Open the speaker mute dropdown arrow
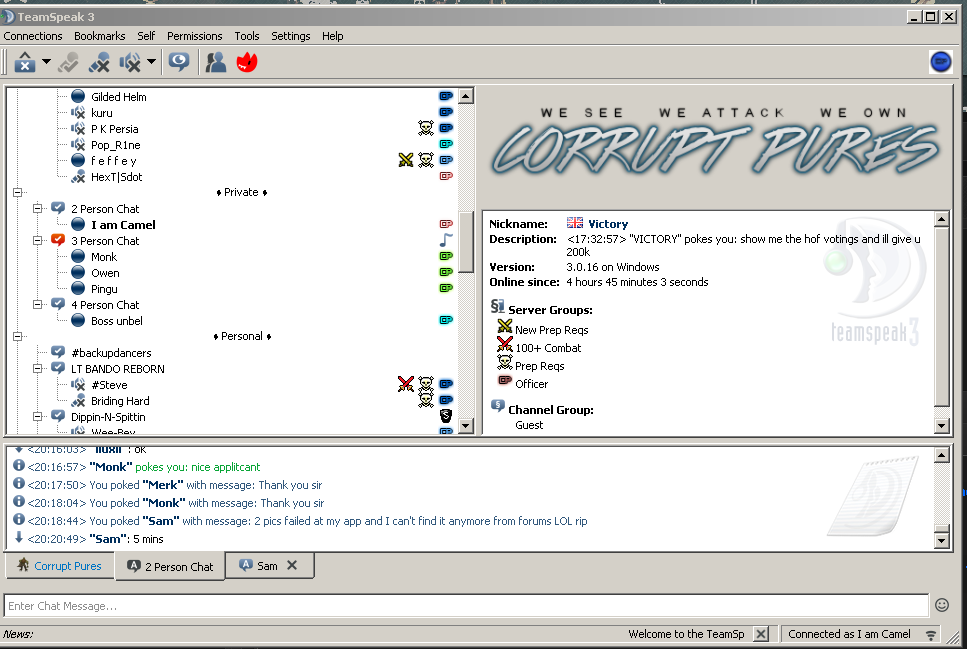Screen dimensions: 967x649 151,61
